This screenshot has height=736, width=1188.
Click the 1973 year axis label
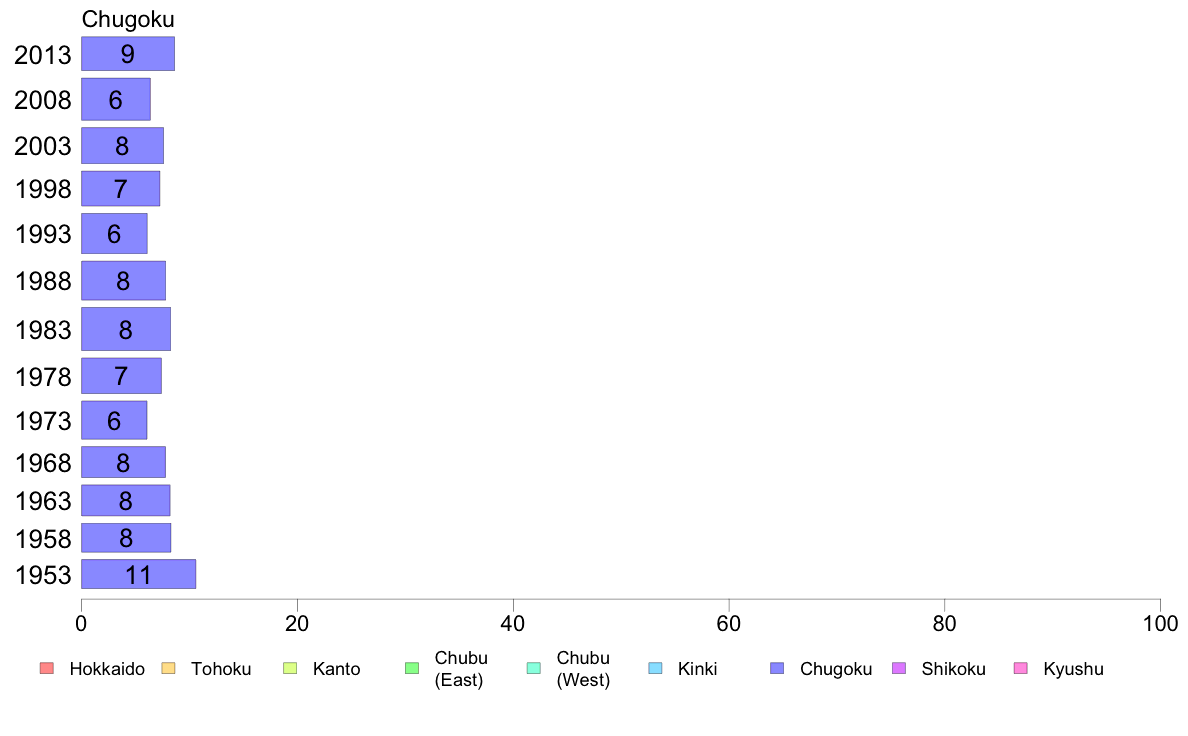click(x=43, y=421)
